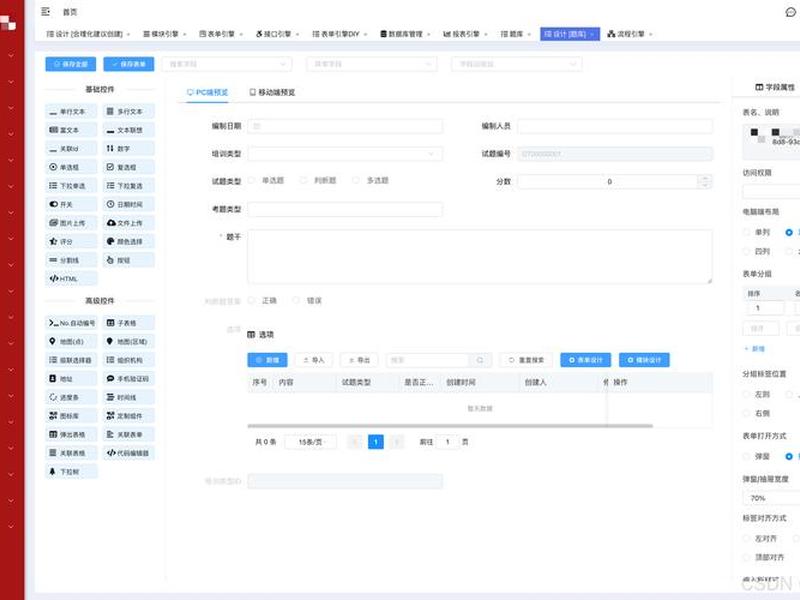Insert the HTML control

tap(71, 279)
